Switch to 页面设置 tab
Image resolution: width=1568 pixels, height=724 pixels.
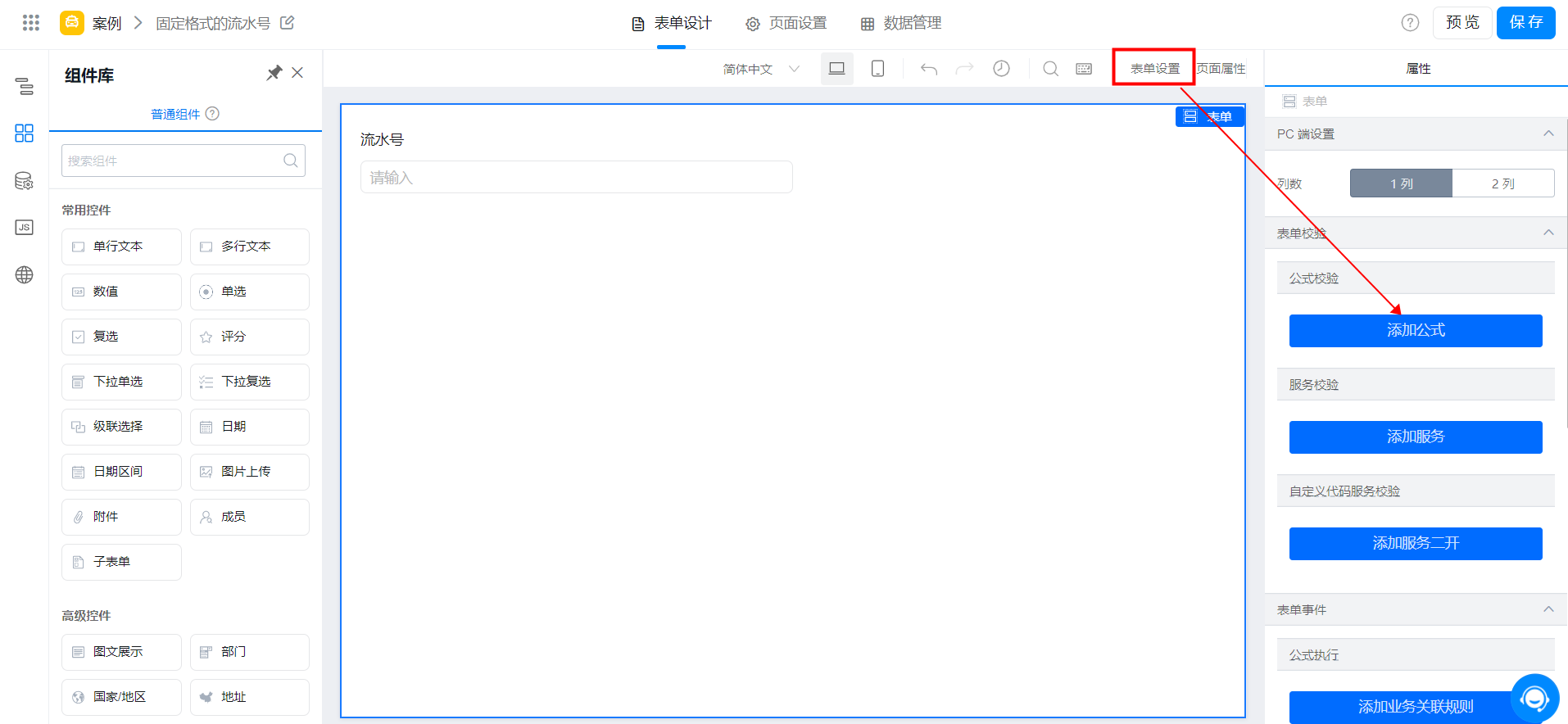(786, 24)
